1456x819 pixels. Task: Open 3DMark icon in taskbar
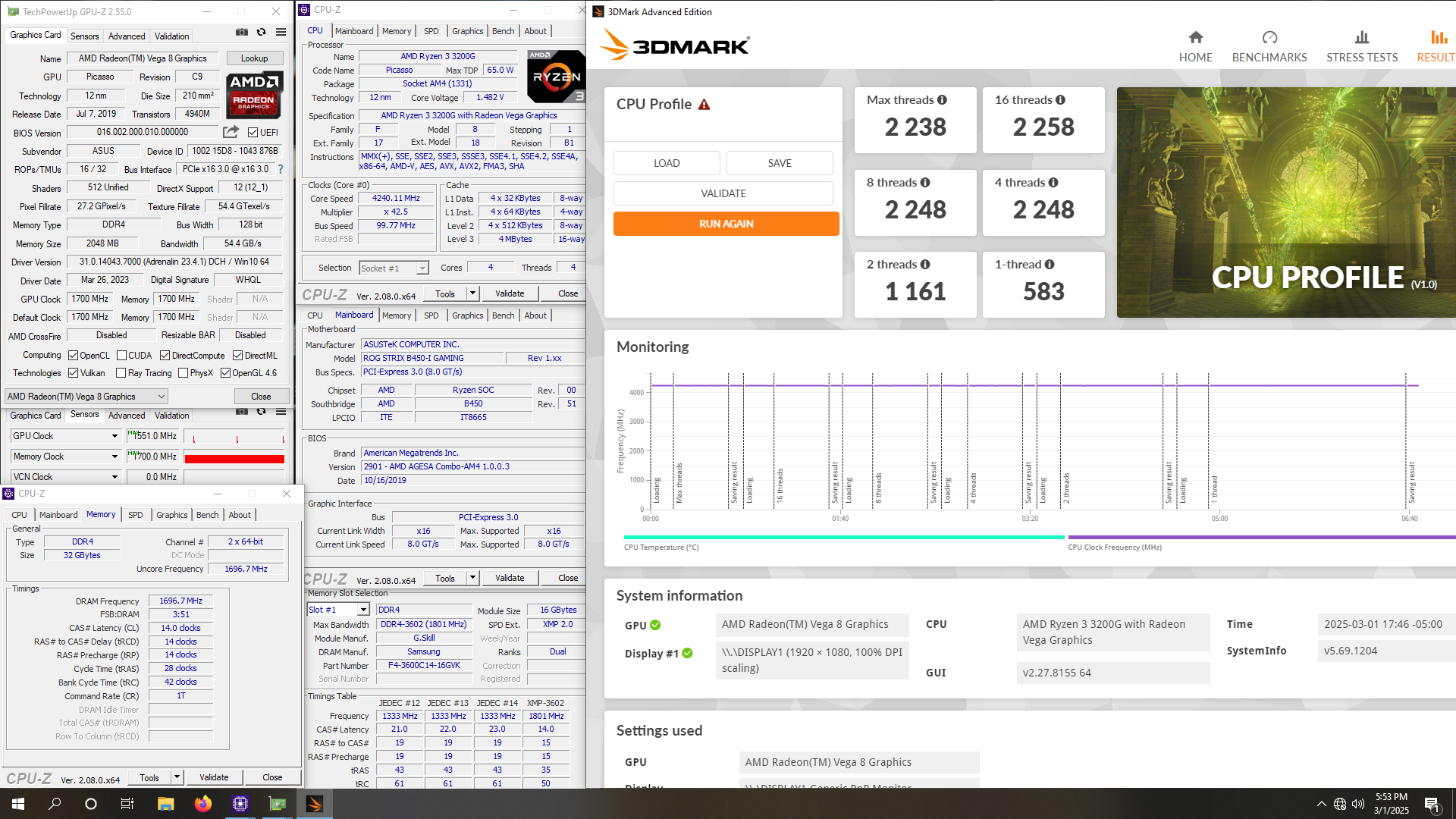pyautogui.click(x=315, y=804)
